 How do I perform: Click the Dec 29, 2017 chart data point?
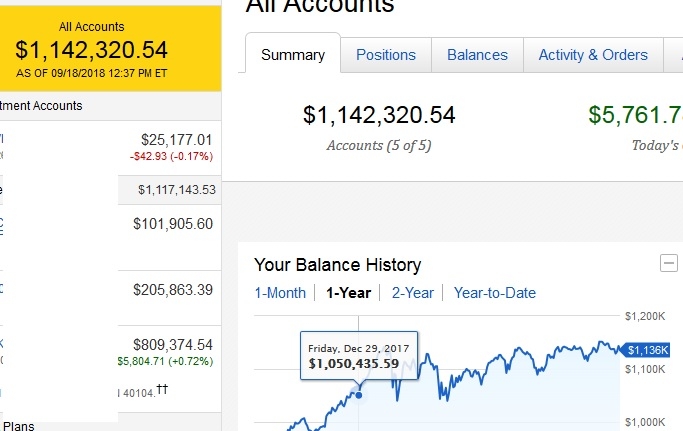[359, 393]
